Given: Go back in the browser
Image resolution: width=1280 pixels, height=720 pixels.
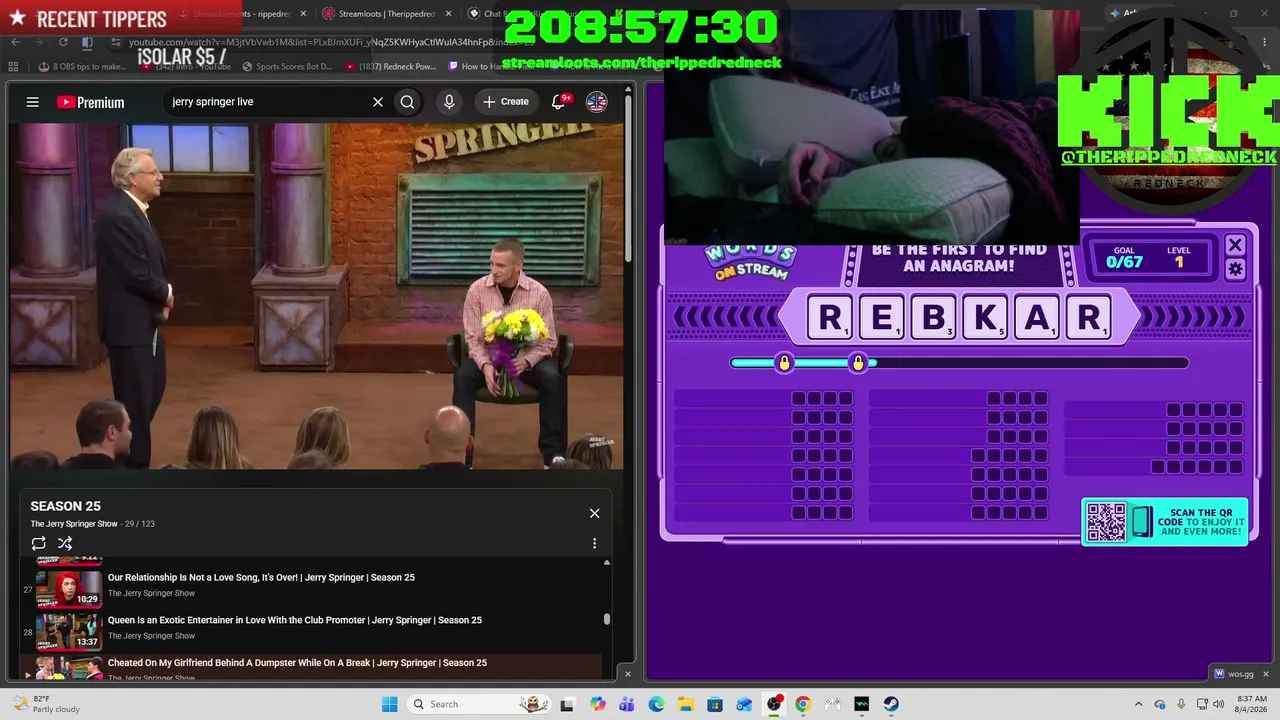Looking at the screenshot, I should [15, 42].
